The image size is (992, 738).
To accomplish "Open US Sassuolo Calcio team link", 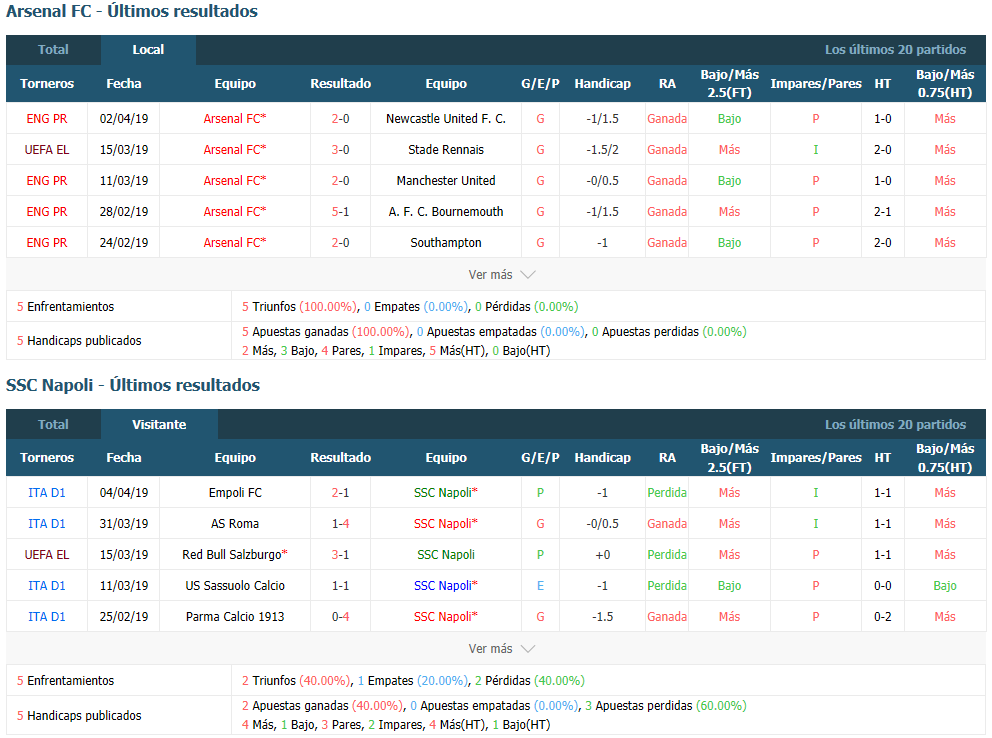I will click(x=235, y=586).
